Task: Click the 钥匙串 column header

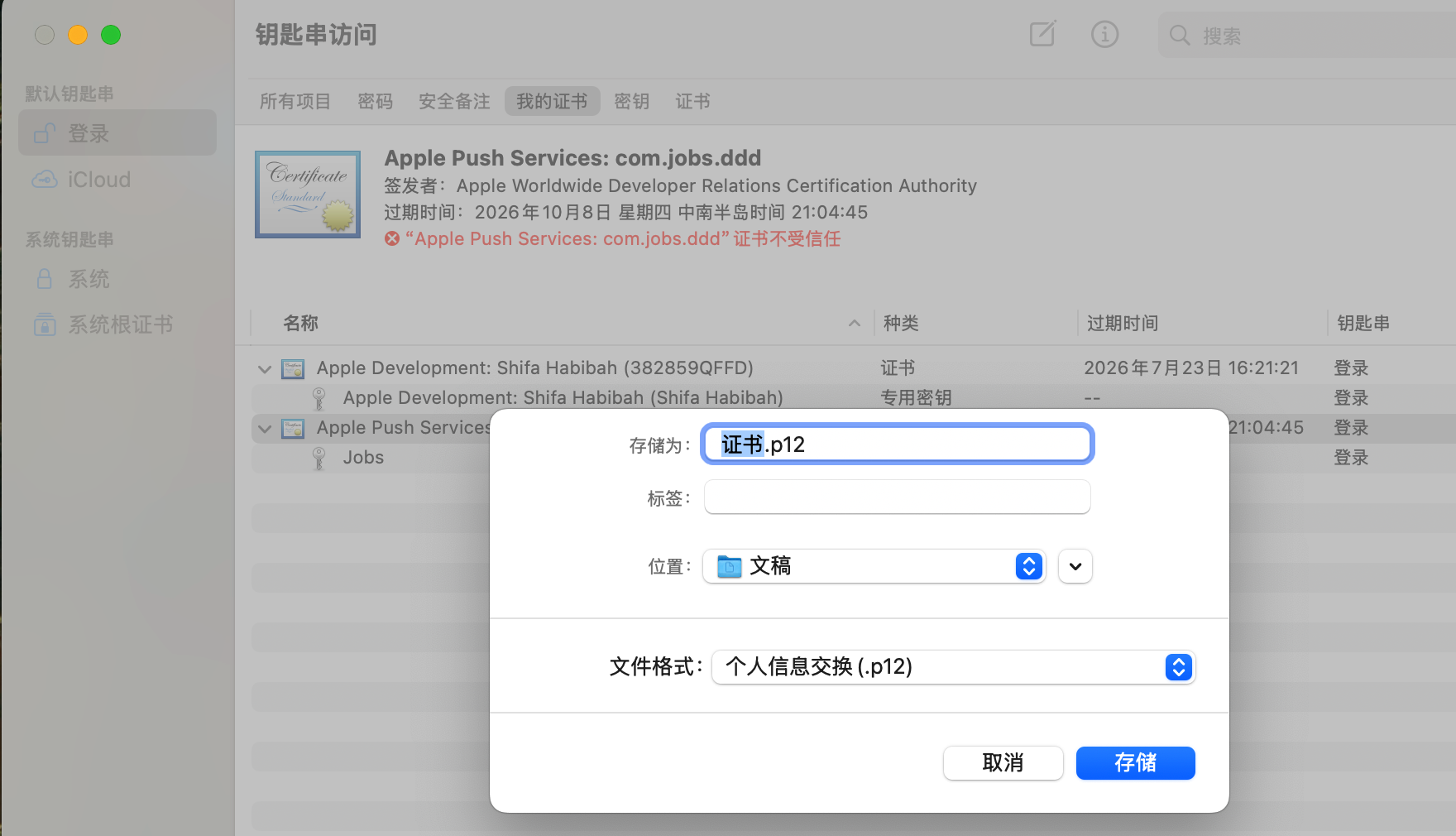Action: [1363, 324]
